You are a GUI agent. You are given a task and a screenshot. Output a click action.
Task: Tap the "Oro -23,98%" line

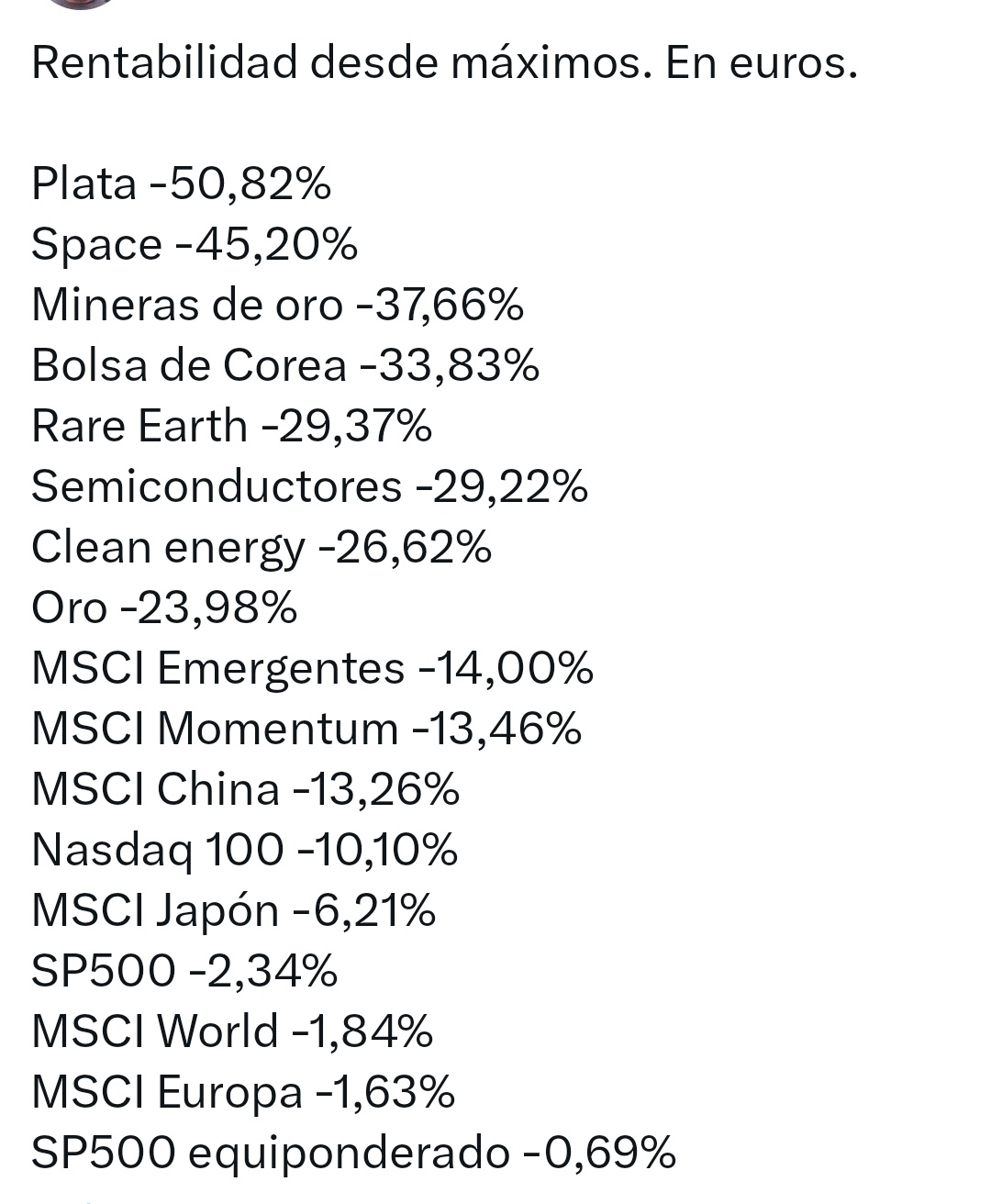[x=164, y=608]
